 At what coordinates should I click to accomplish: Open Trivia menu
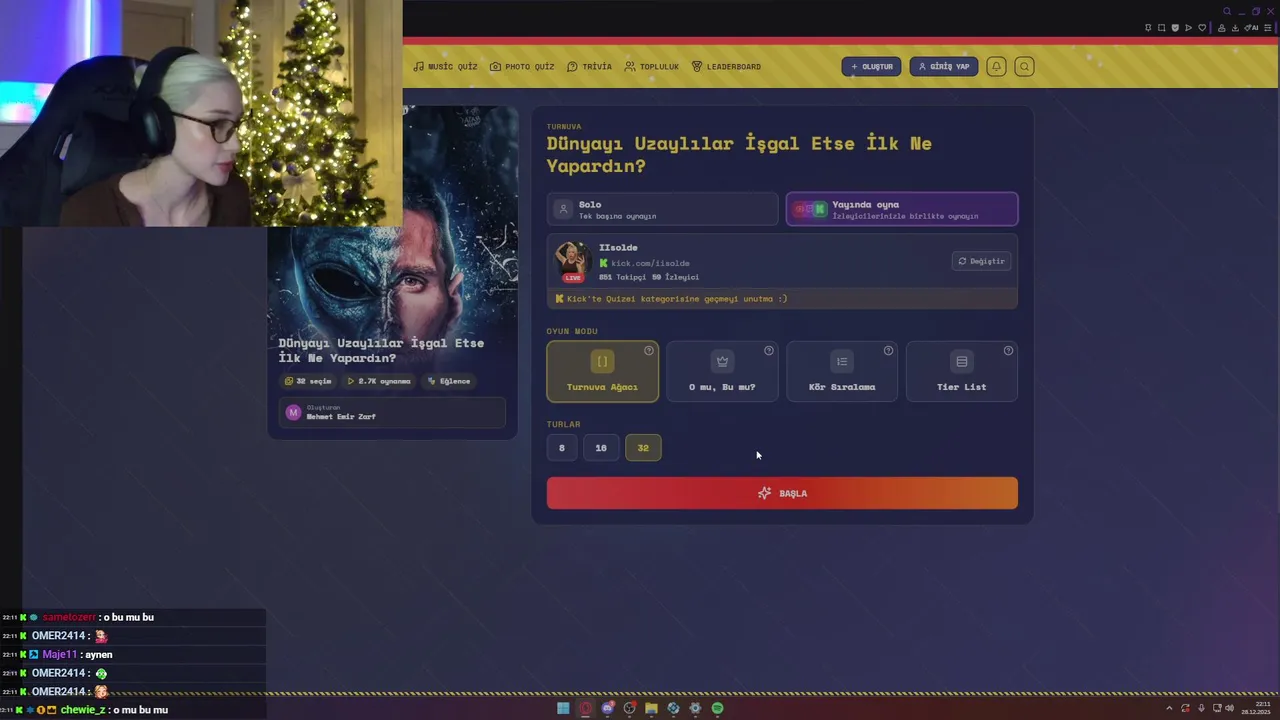pos(589,67)
